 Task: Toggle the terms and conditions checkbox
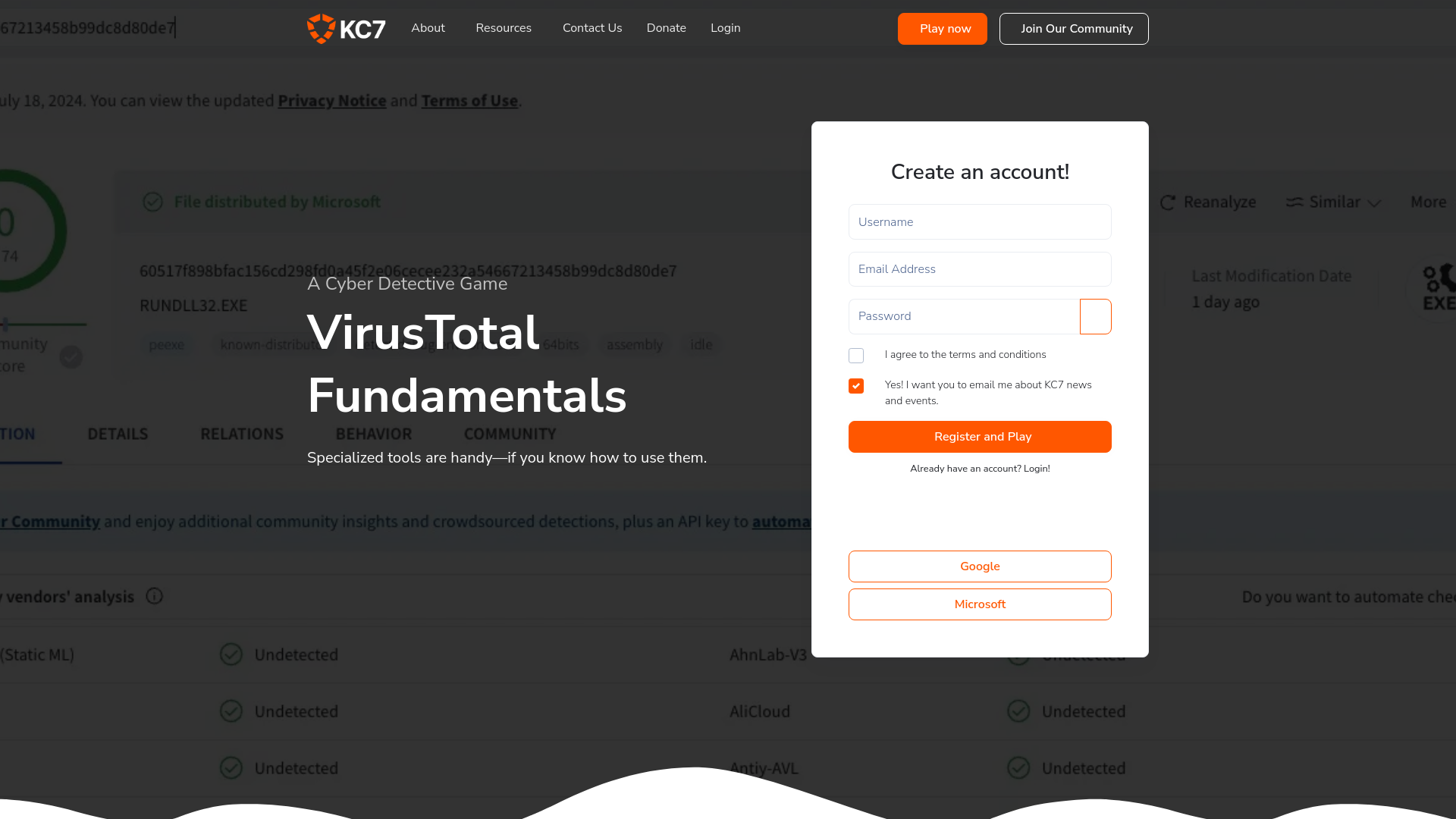coord(856,354)
